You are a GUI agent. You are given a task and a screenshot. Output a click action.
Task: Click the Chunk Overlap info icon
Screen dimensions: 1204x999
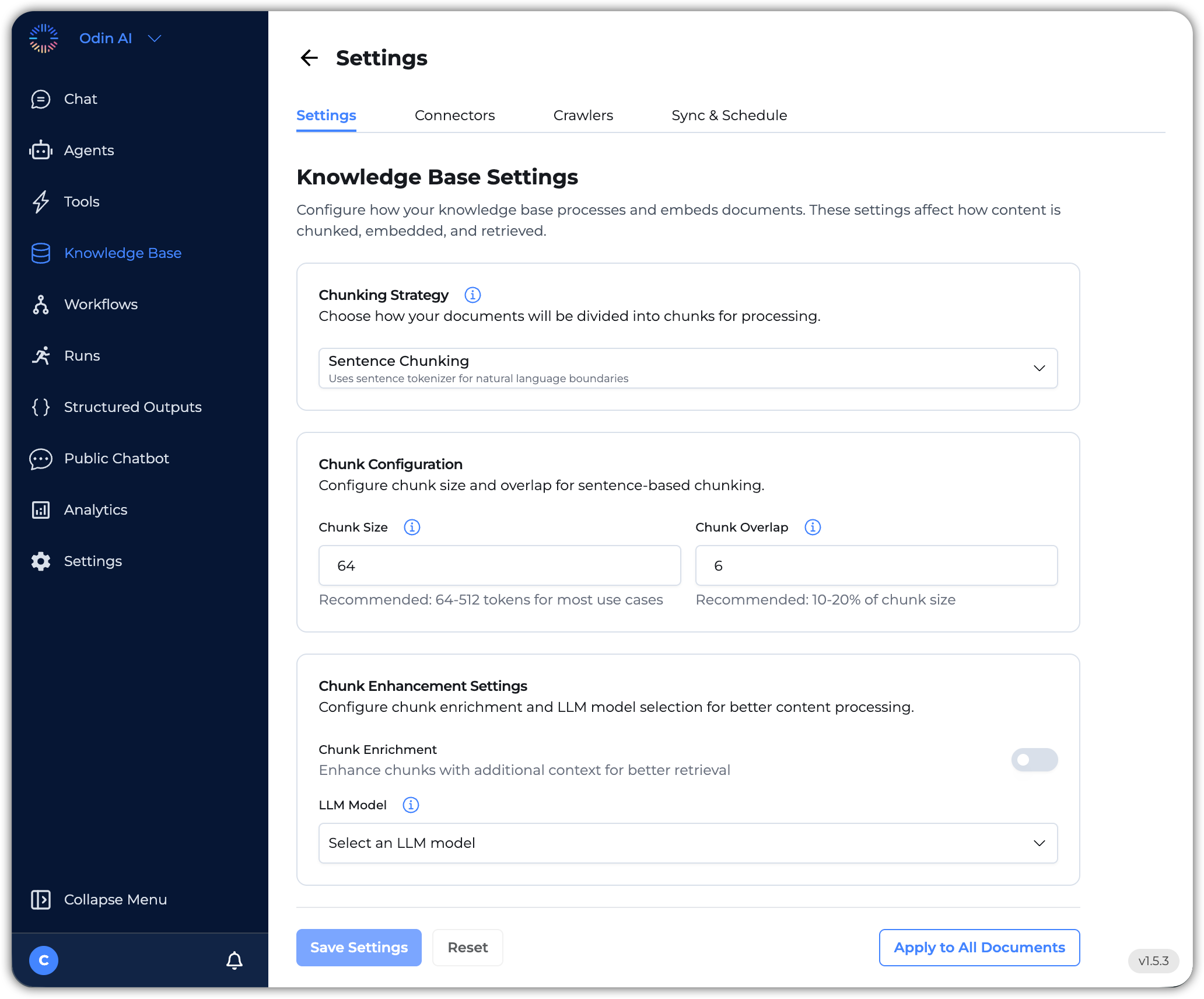[812, 527]
